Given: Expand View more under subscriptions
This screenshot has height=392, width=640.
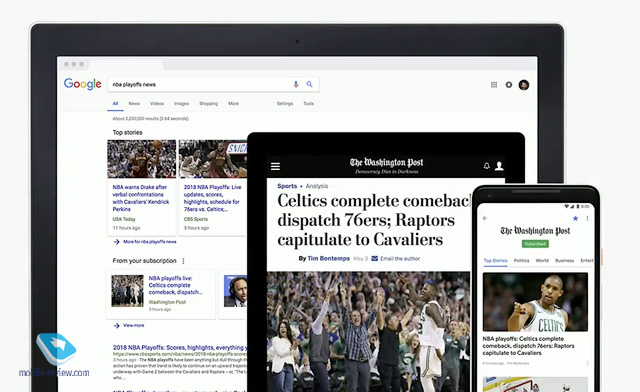Looking at the screenshot, I should click(129, 325).
